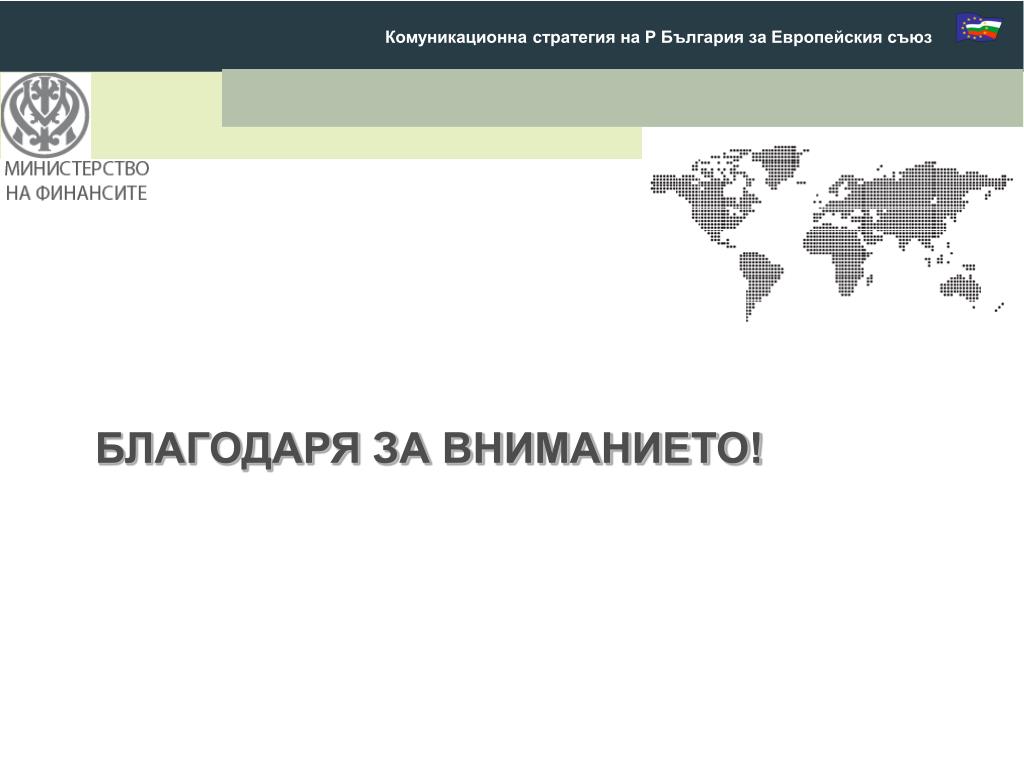Click the header title 'Комуникационна стратегия на Р България за Европейския съюз'
Screen dimensions: 1024x768
658,37
